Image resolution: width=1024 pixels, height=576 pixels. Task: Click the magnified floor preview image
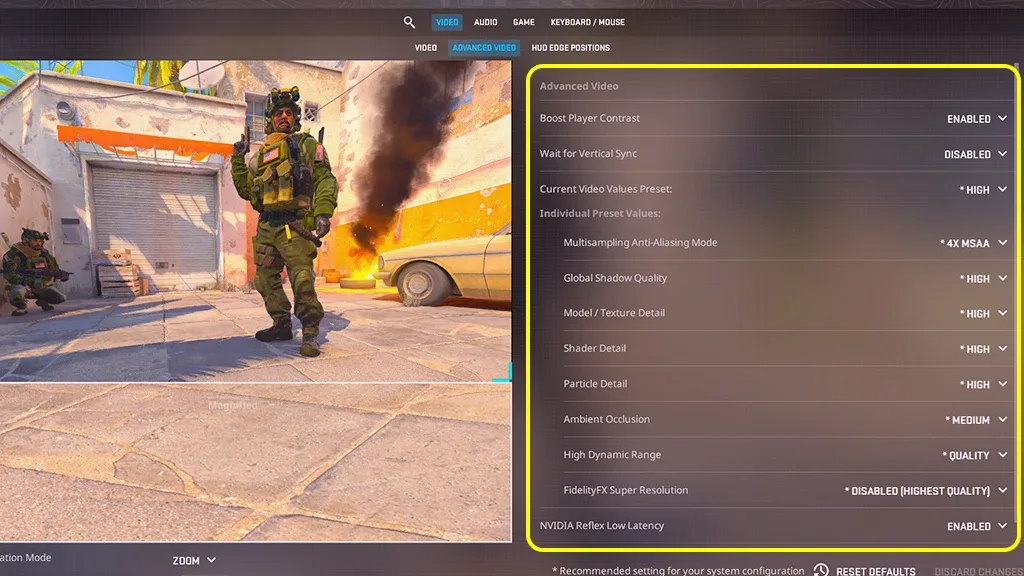(x=255, y=462)
